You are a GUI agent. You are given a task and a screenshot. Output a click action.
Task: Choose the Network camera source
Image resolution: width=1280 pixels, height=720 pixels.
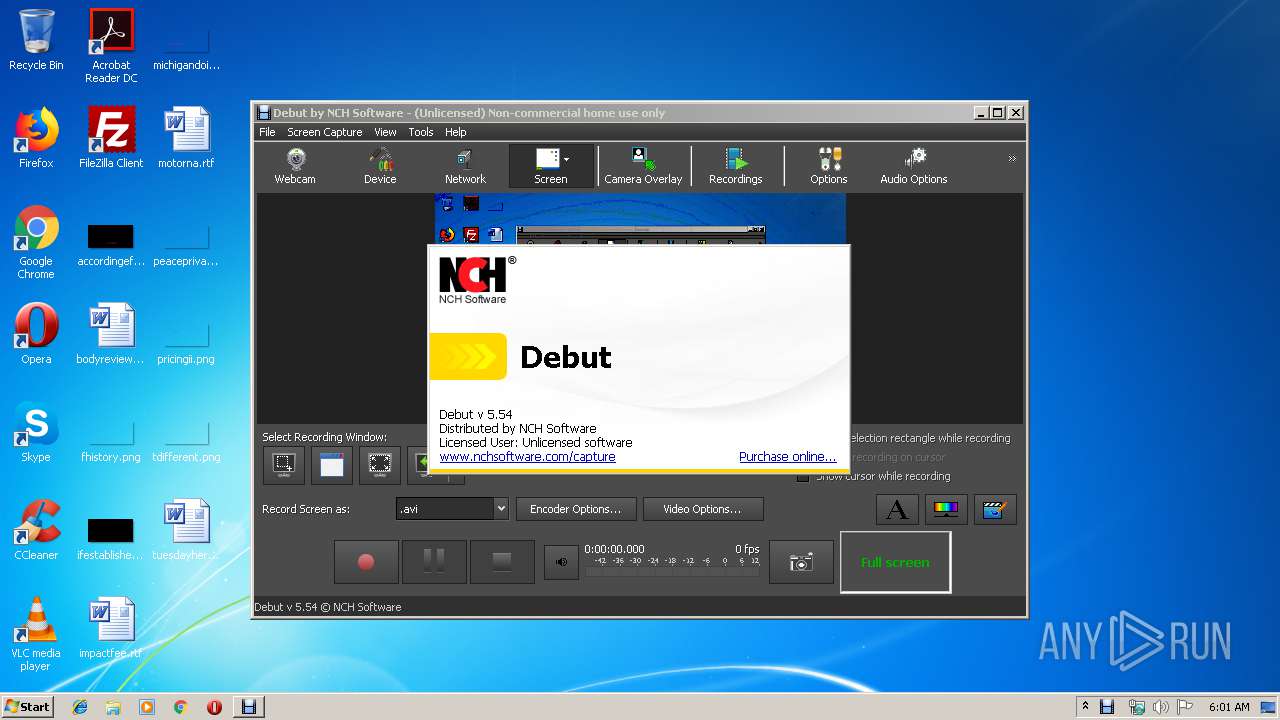(465, 166)
